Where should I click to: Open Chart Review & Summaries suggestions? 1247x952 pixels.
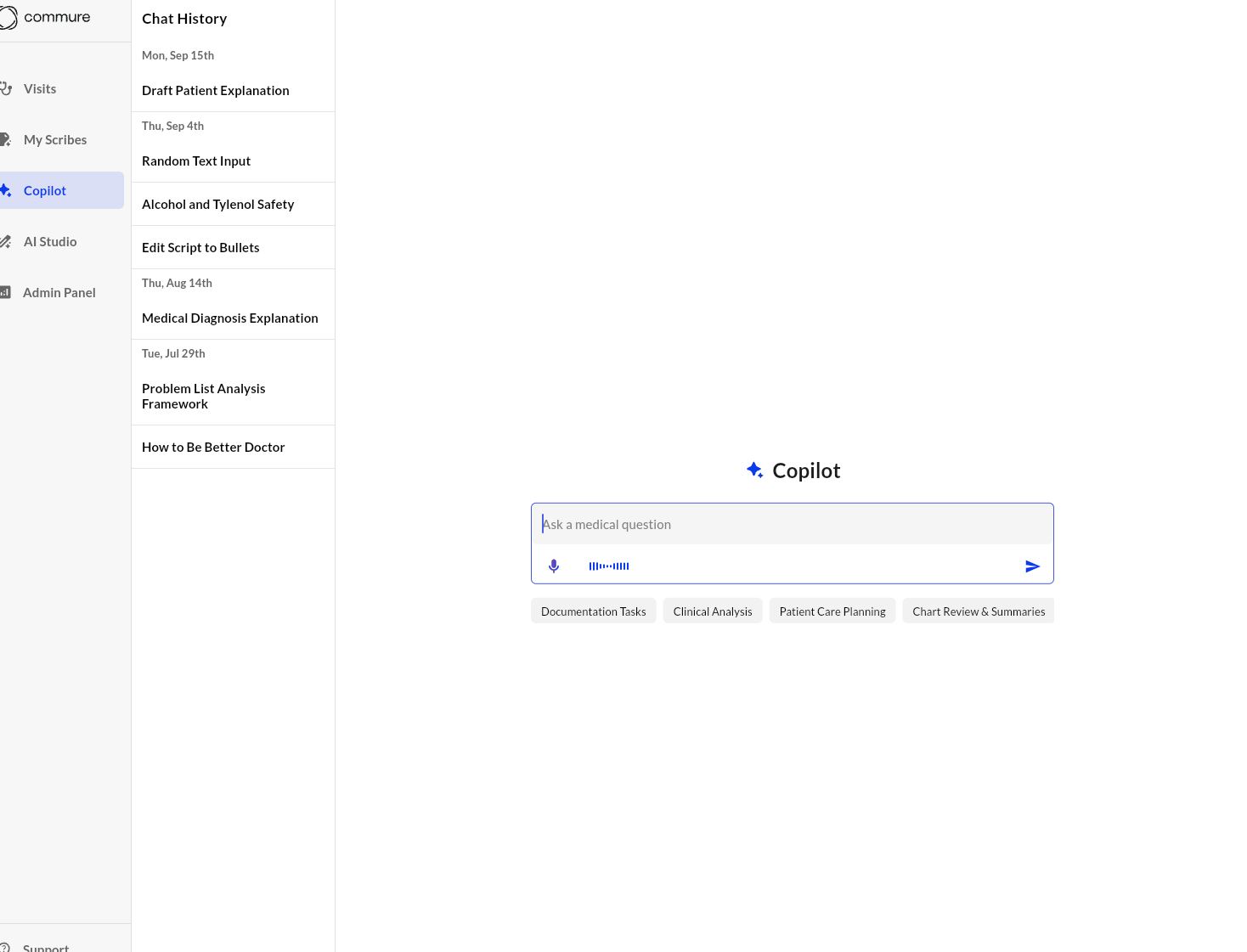tap(979, 611)
